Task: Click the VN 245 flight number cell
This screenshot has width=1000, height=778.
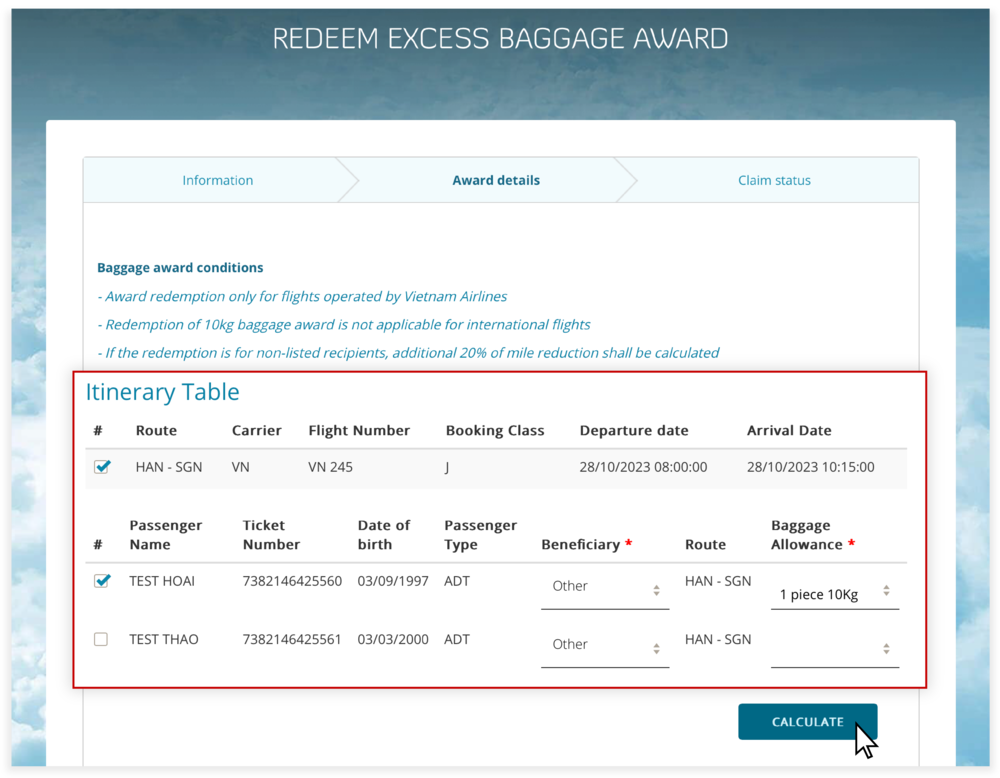Action: (330, 467)
